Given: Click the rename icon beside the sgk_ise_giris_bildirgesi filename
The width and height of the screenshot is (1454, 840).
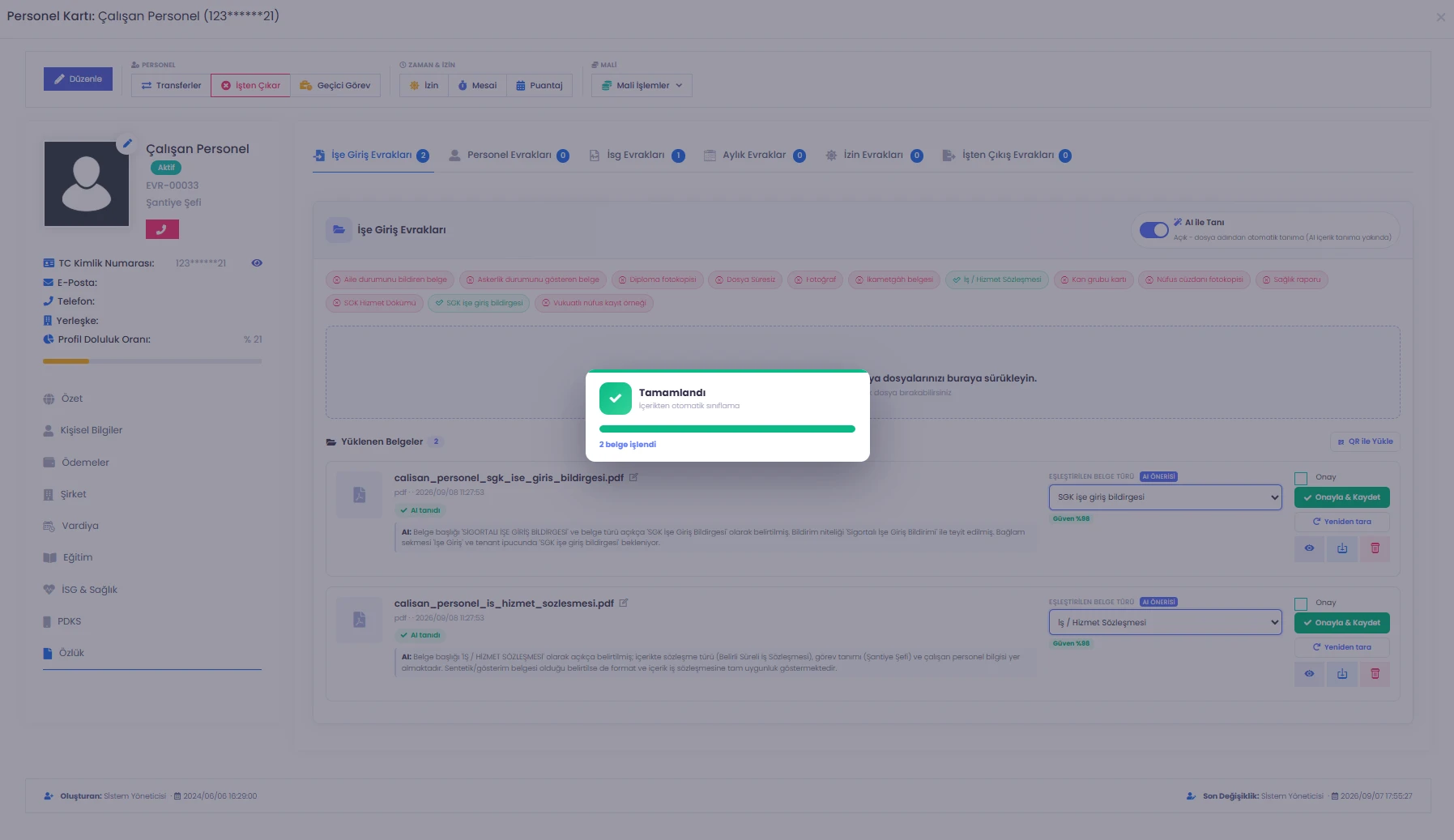Looking at the screenshot, I should coord(633,477).
